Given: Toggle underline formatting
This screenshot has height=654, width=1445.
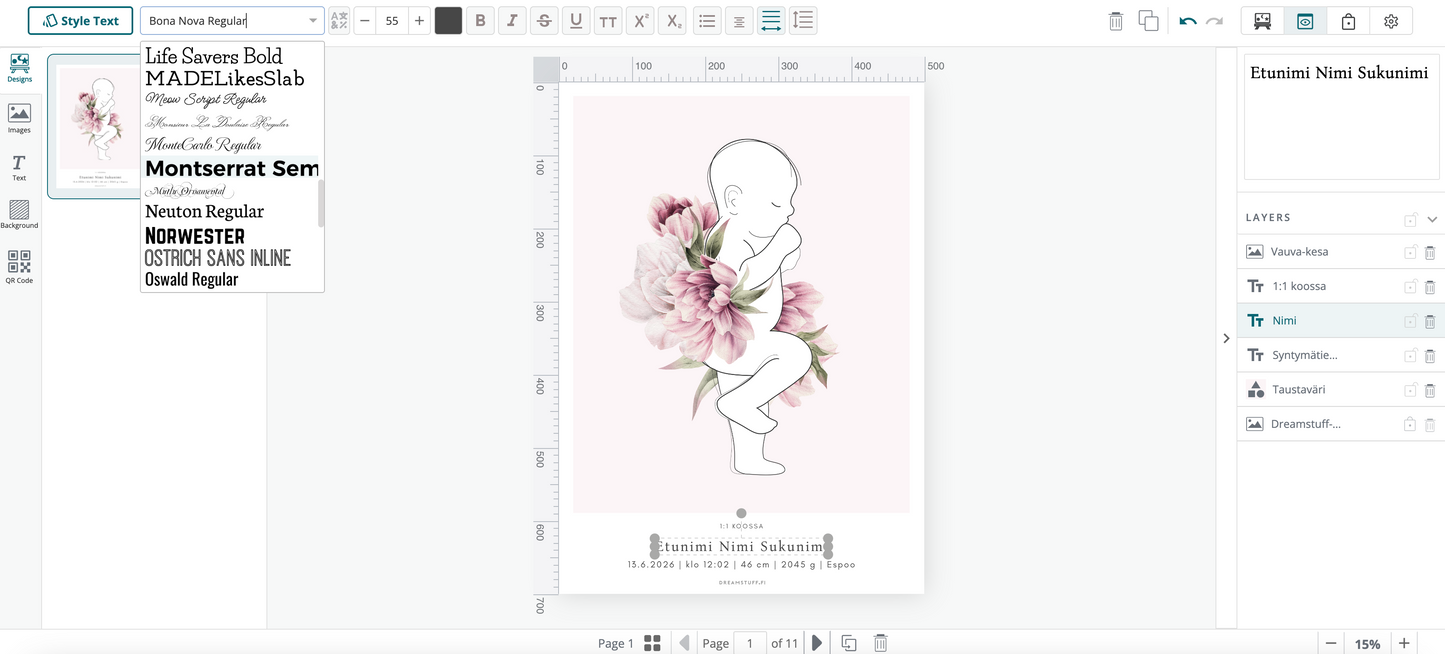Looking at the screenshot, I should 576,21.
